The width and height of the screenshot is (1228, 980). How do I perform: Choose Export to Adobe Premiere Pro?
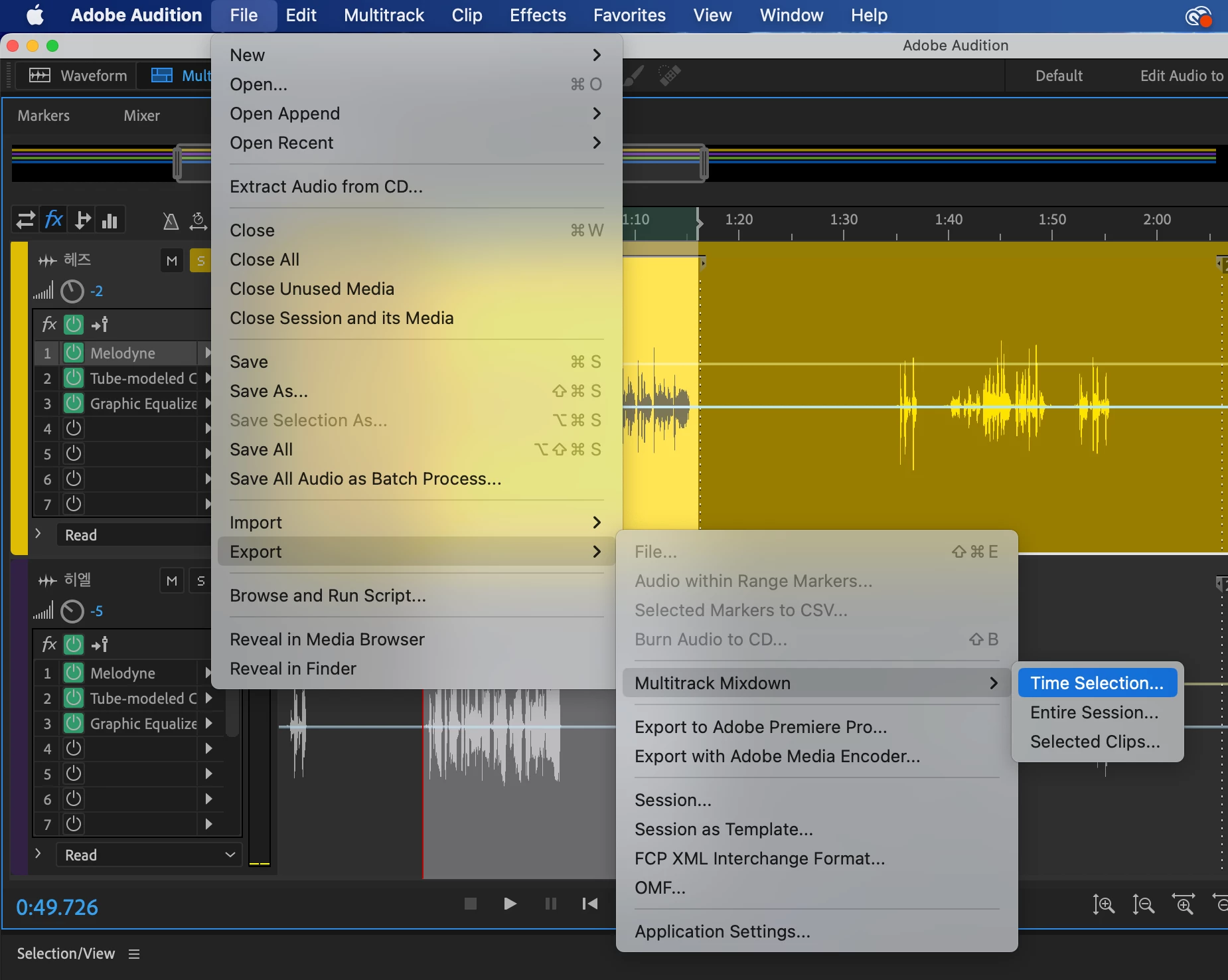760,727
